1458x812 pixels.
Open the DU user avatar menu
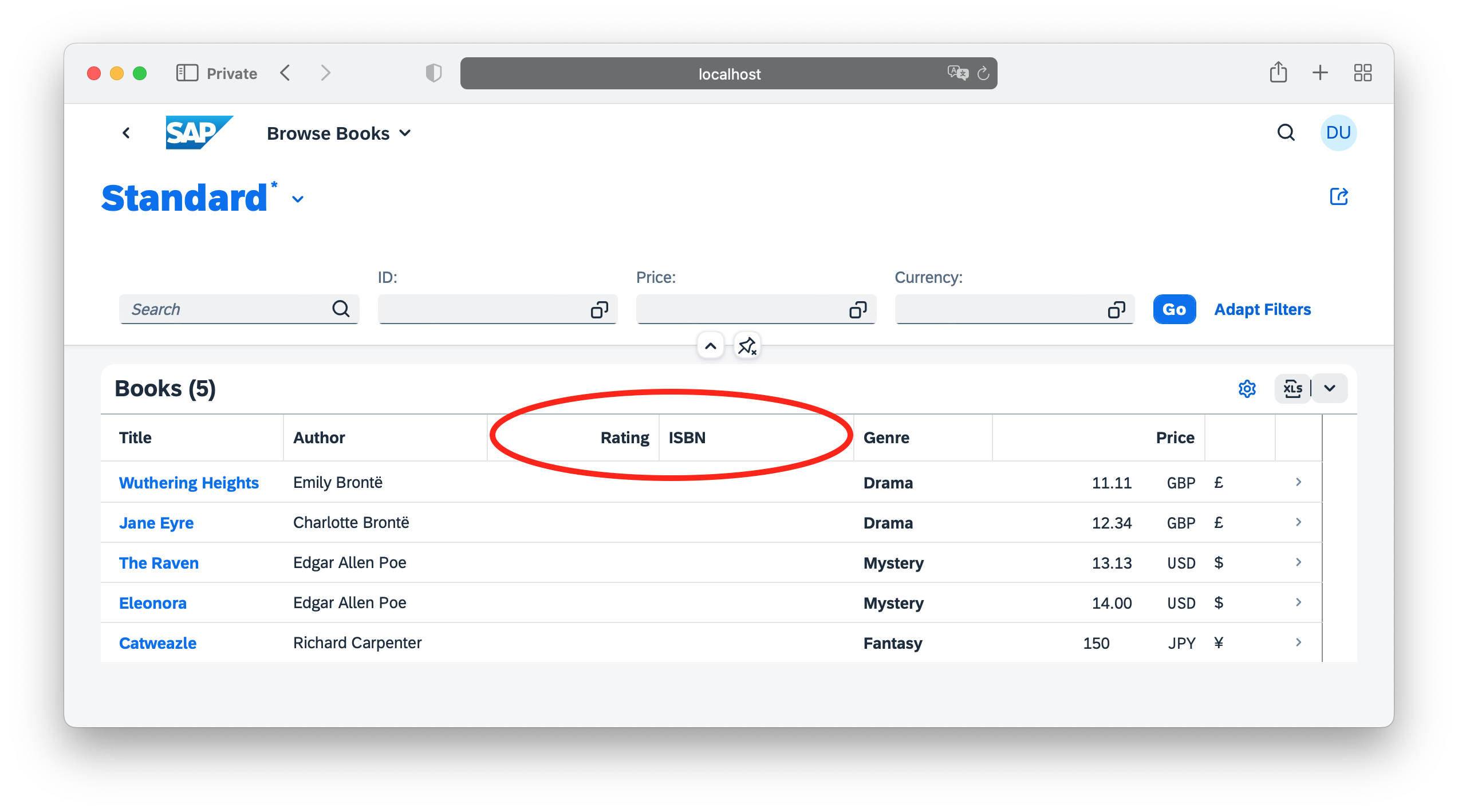coord(1338,133)
